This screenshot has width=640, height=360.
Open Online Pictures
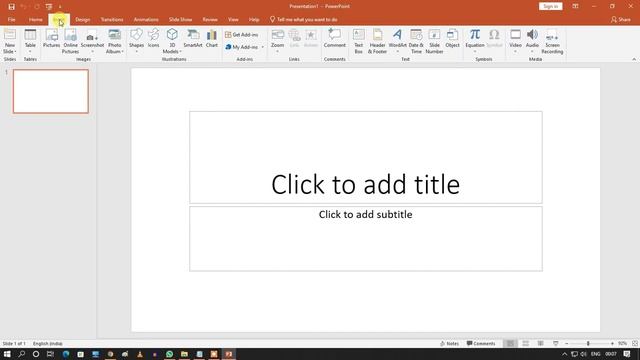[x=70, y=41]
